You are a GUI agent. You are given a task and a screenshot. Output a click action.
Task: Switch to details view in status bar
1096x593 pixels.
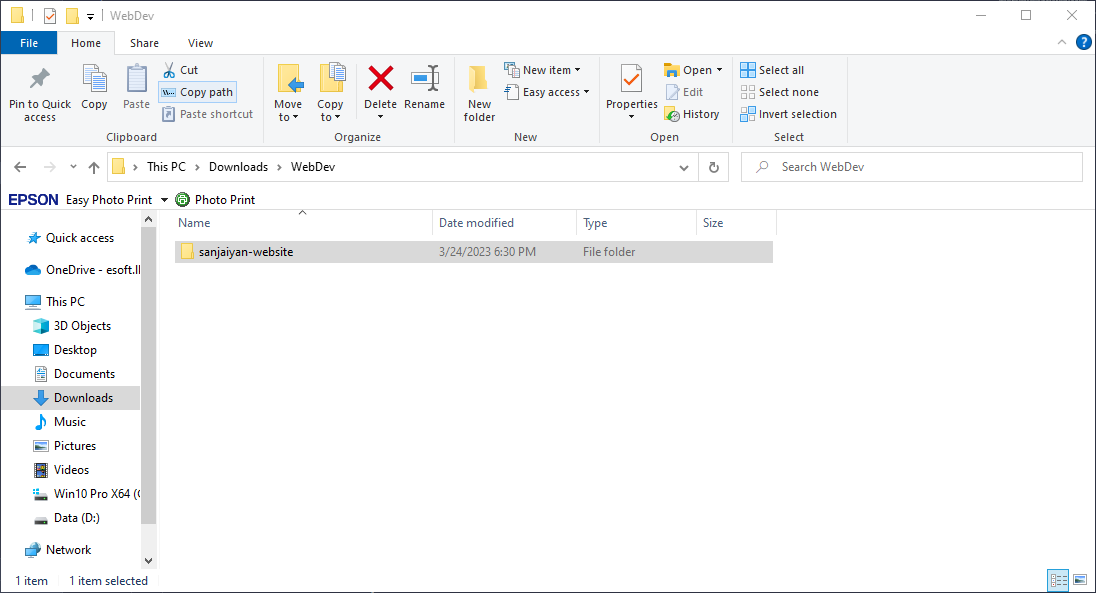click(x=1058, y=580)
